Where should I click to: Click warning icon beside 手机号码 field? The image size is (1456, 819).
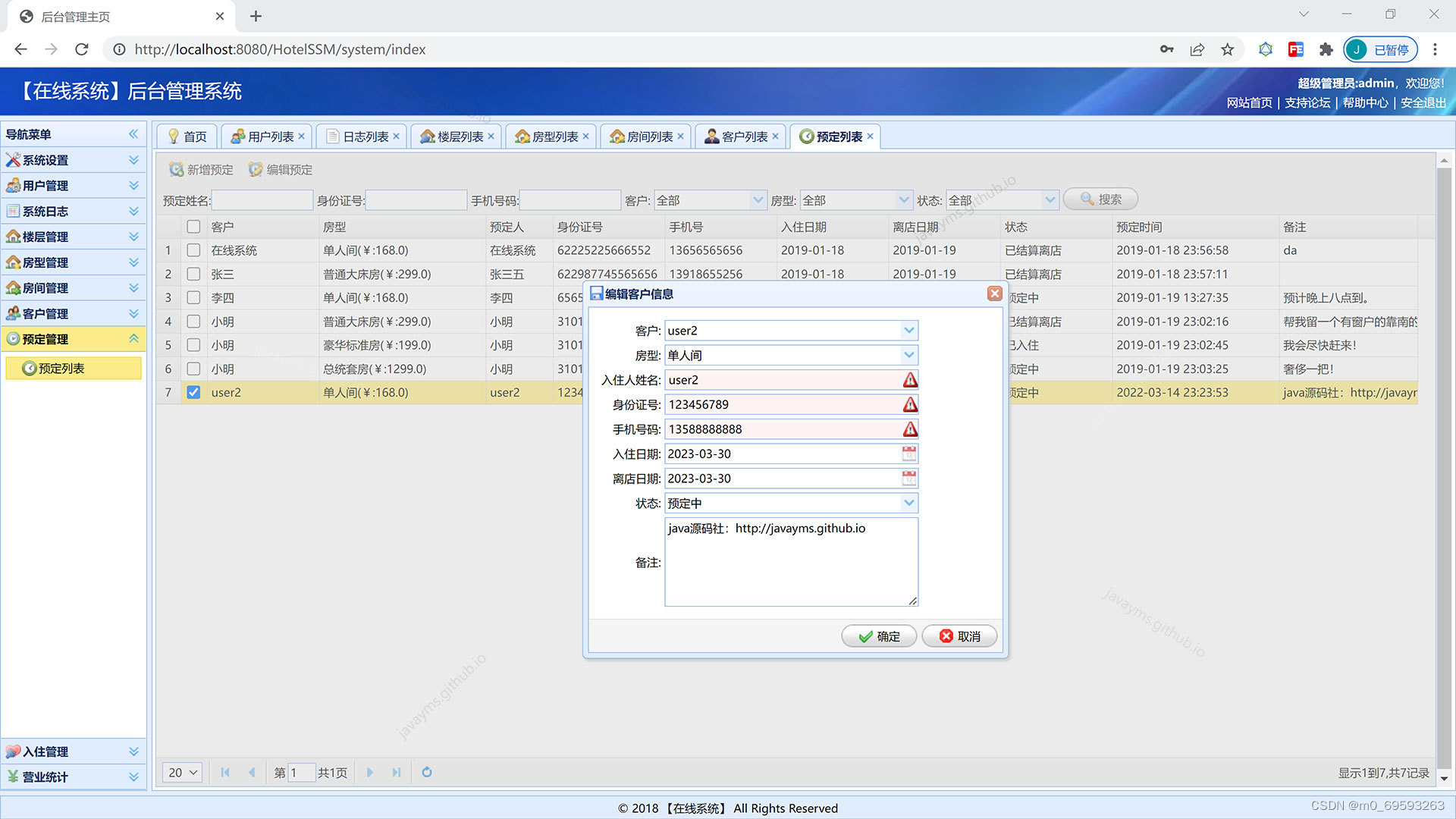coord(910,429)
